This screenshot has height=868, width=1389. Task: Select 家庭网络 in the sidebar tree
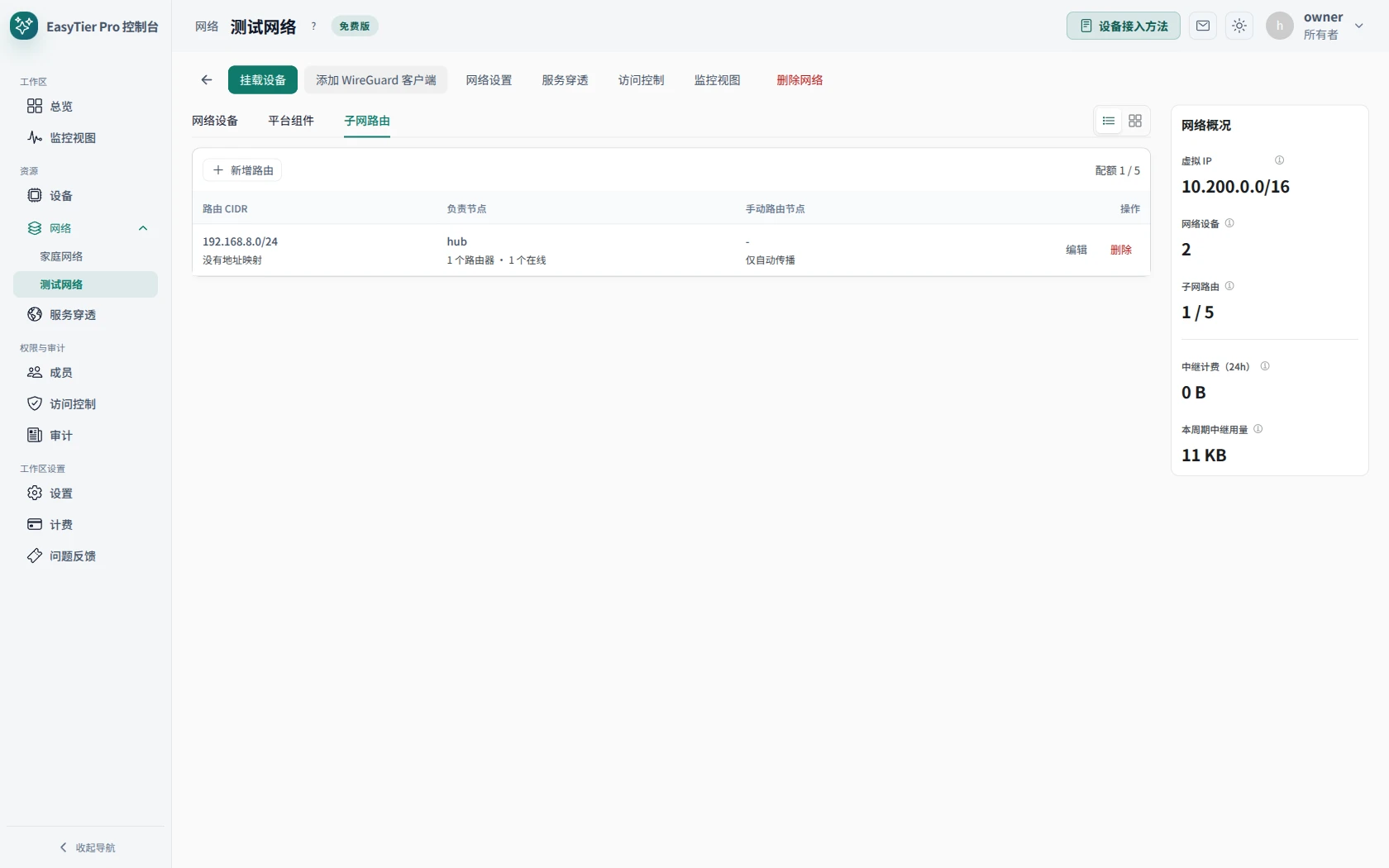pyautogui.click(x=85, y=256)
